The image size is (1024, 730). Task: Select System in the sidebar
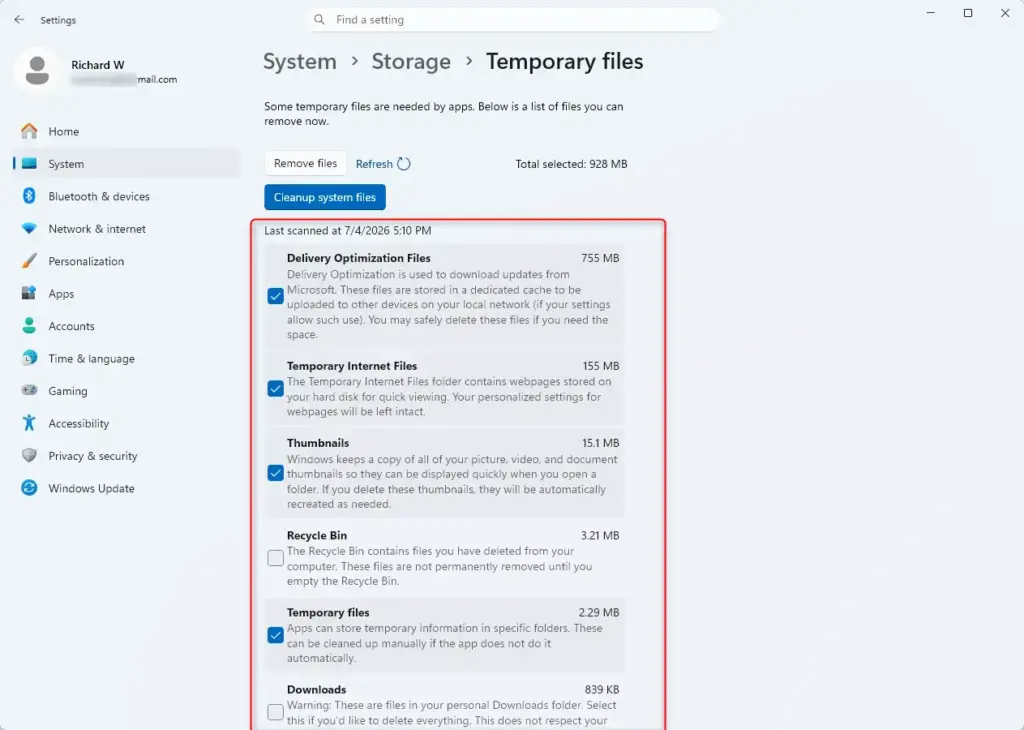(126, 164)
